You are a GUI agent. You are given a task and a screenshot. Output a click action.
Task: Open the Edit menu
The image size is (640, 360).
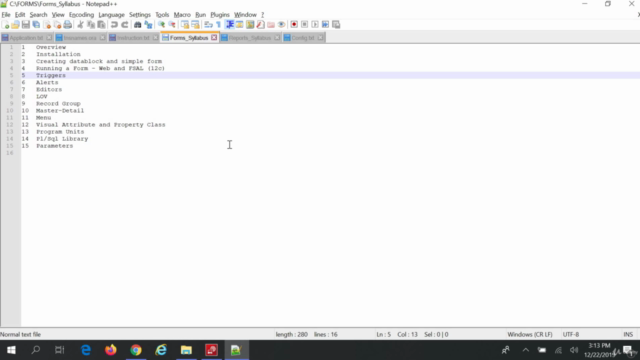pyautogui.click(x=20, y=15)
